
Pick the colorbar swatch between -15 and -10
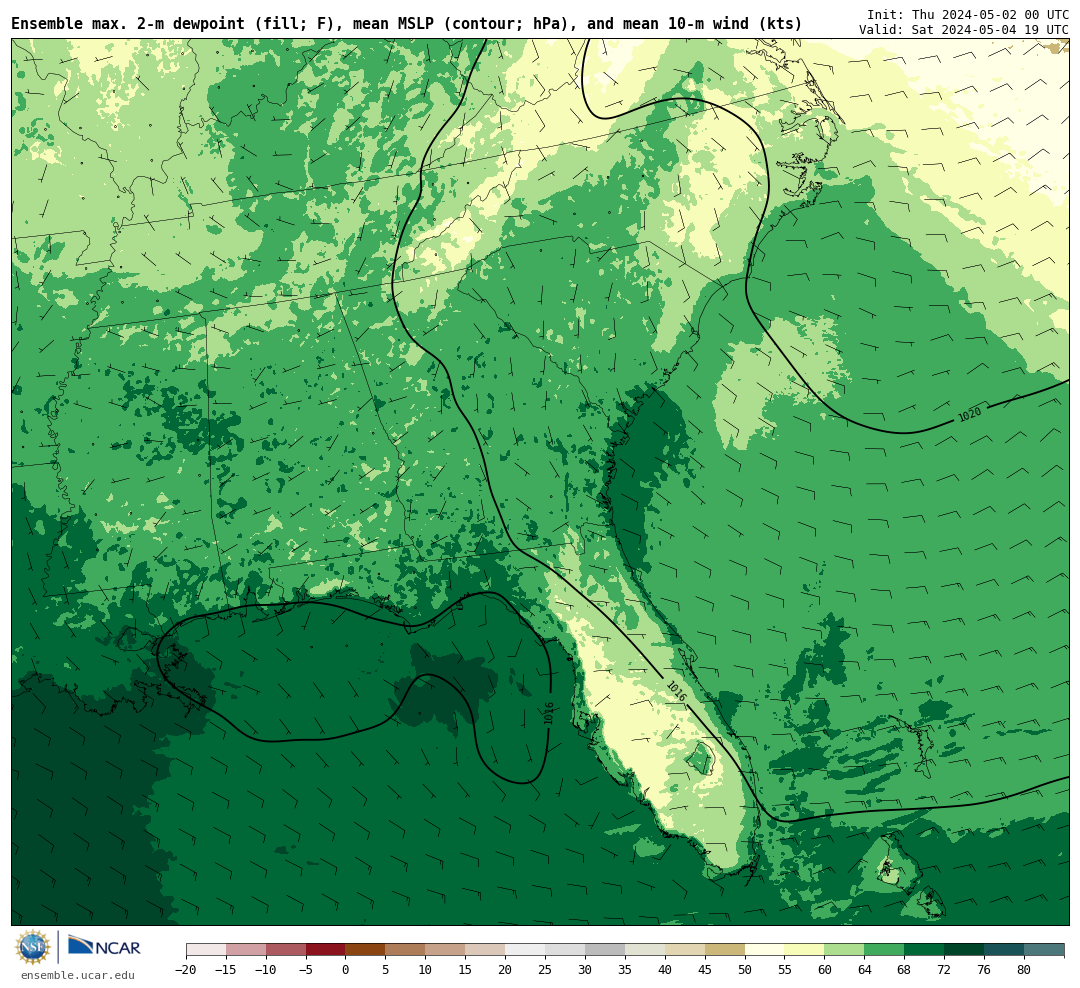[x=246, y=950]
